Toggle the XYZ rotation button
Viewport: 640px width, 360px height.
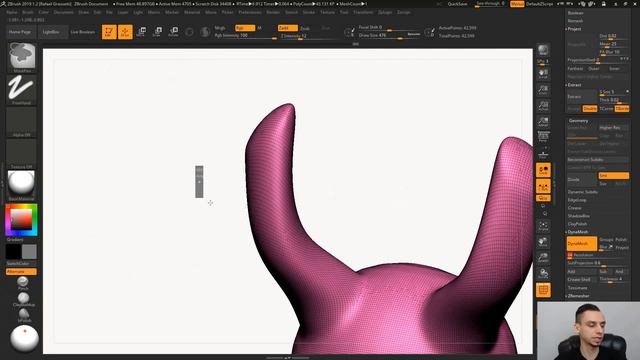click(x=543, y=198)
